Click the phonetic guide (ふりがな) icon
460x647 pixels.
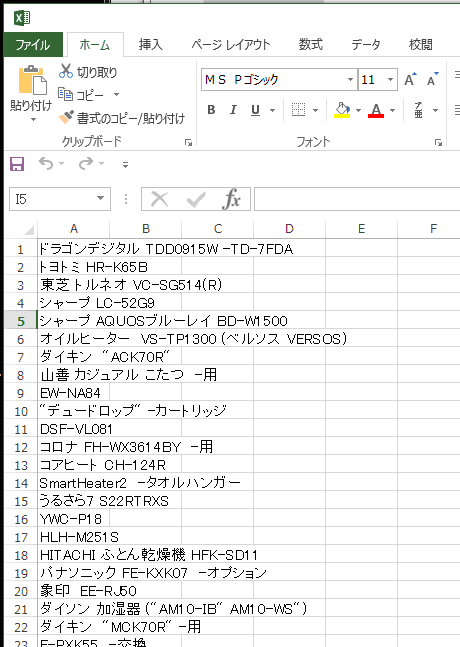point(418,110)
